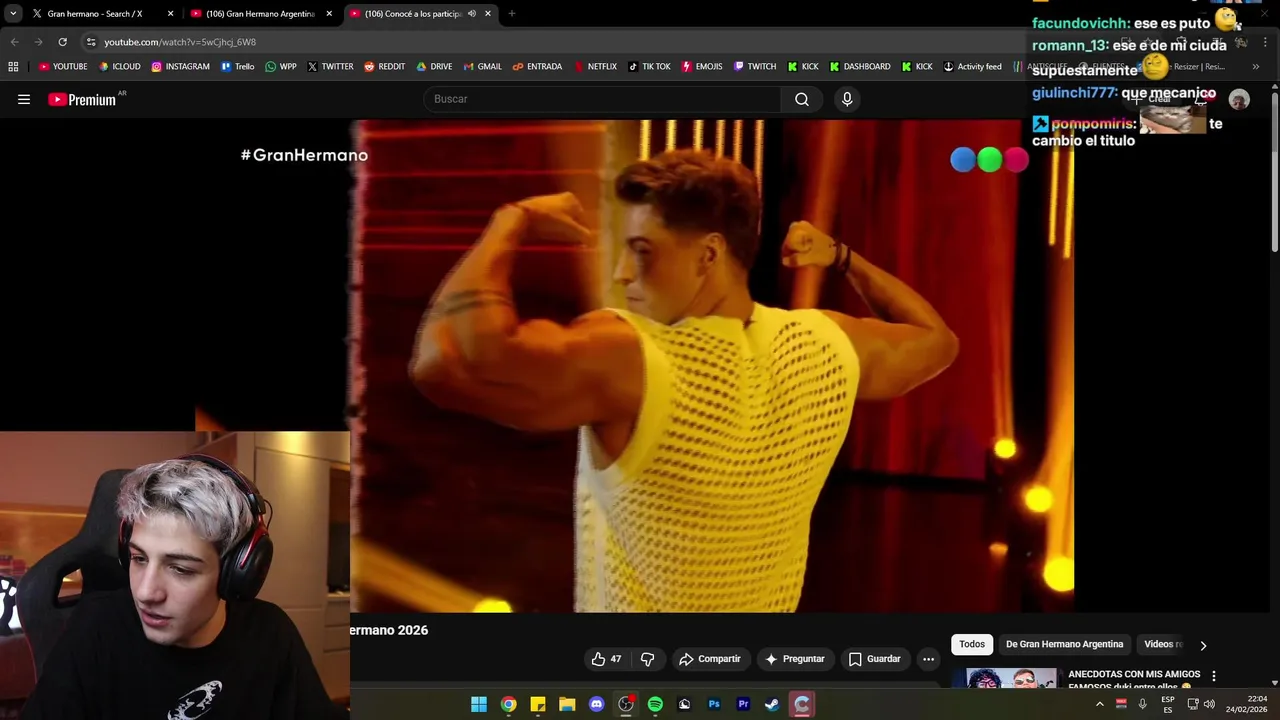Image resolution: width=1280 pixels, height=720 pixels.
Task: Show hidden system tray icons
Action: click(1100, 704)
